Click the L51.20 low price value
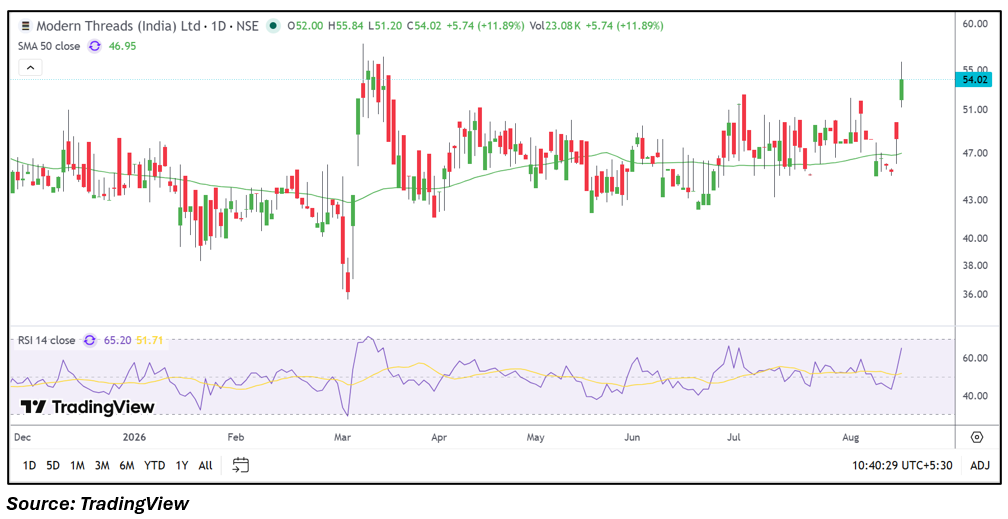Image resolution: width=1008 pixels, height=519 pixels. coord(384,26)
